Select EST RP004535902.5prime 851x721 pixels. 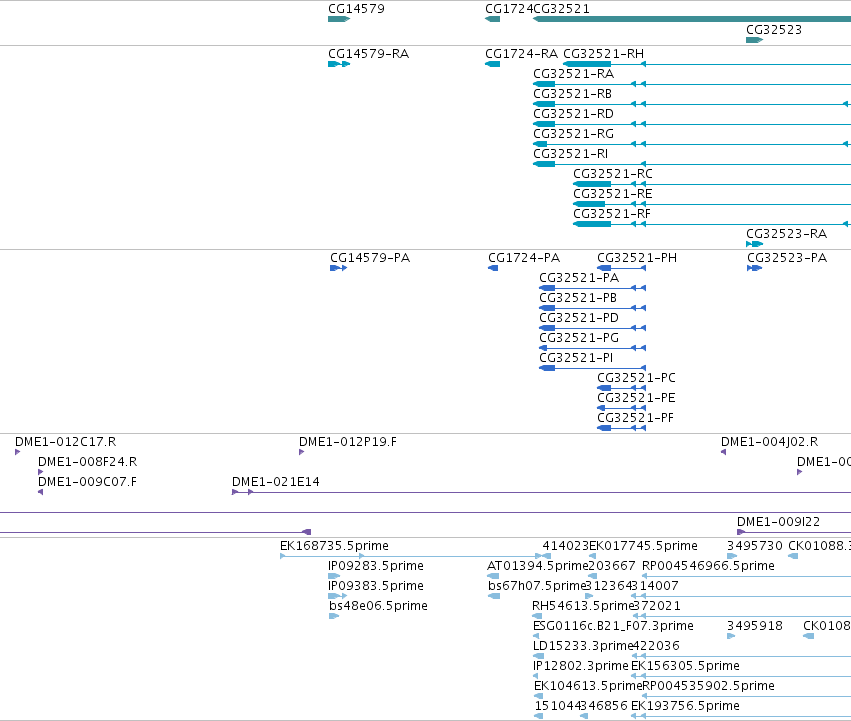tap(708, 686)
